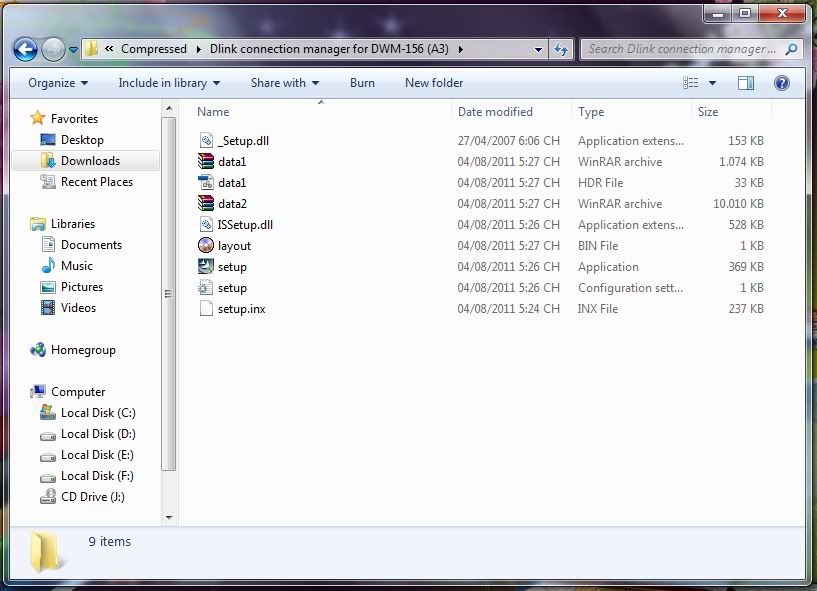Open CD Drive (J:)
Image resolution: width=817 pixels, height=591 pixels.
click(93, 497)
